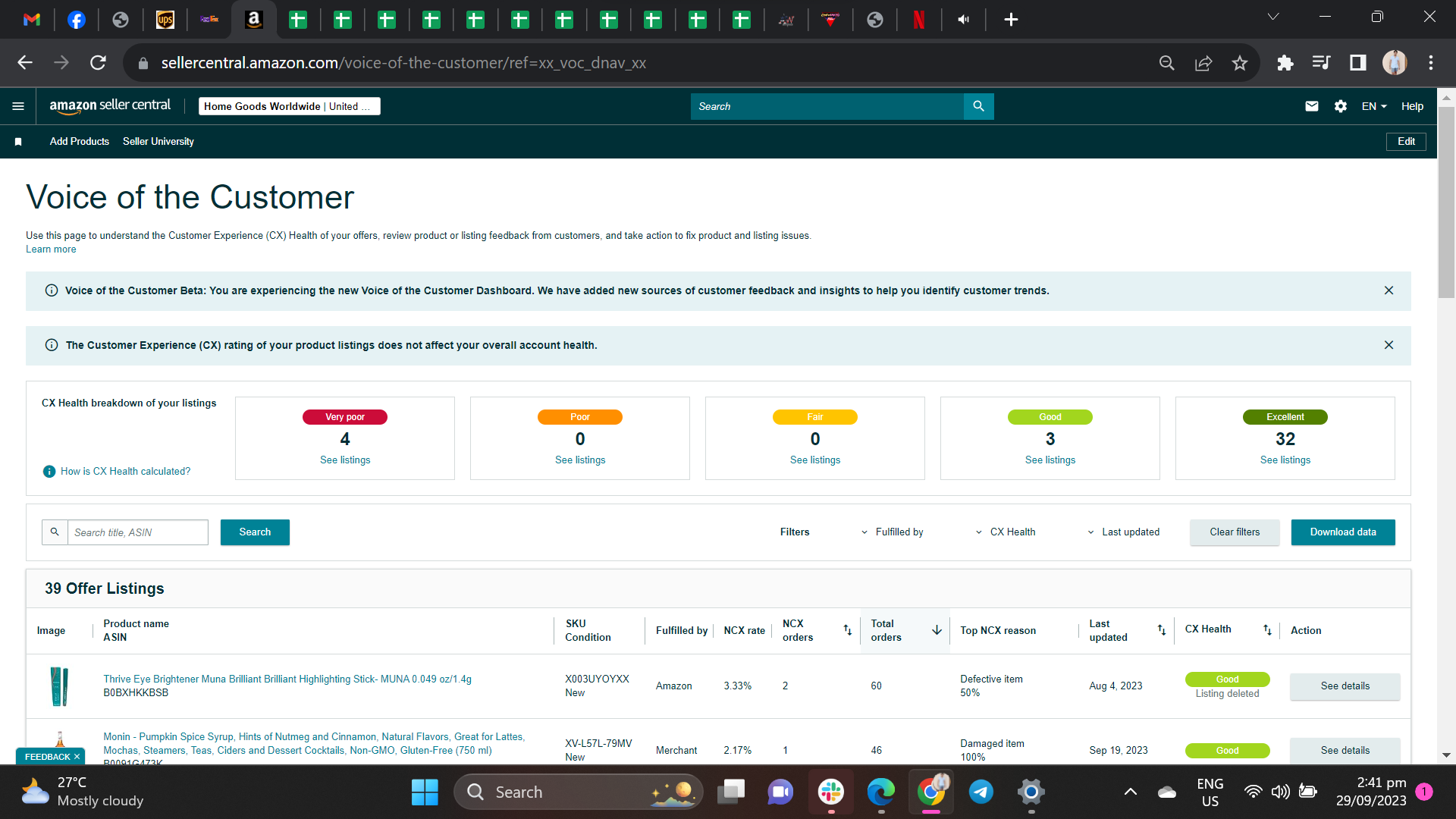Open browser extensions puzzle icon

pyautogui.click(x=1285, y=63)
